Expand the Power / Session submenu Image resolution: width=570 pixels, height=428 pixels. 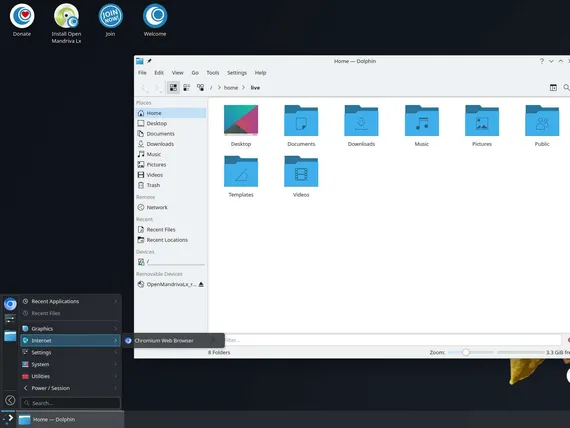click(x=70, y=388)
